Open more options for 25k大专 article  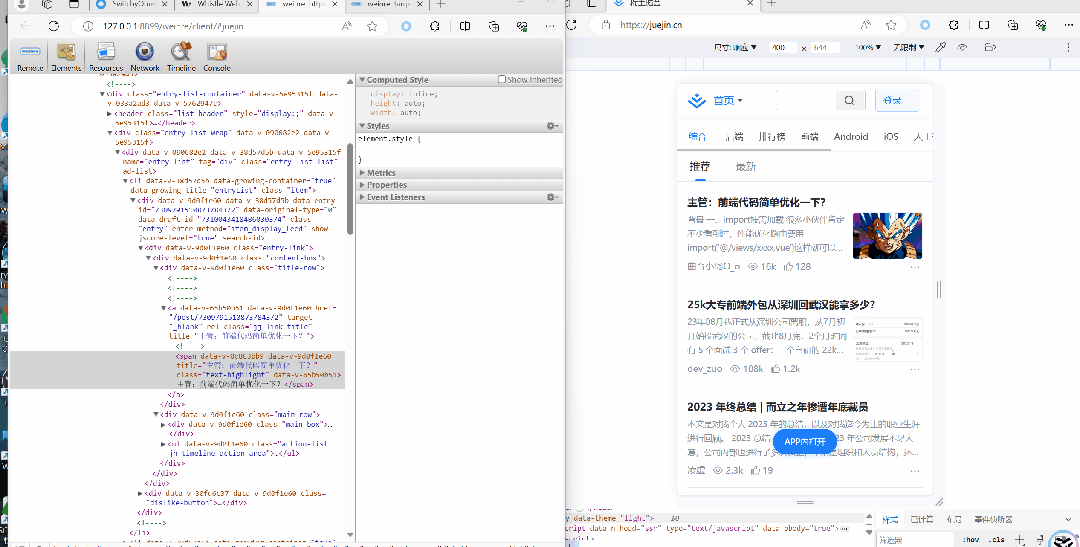[x=915, y=369]
